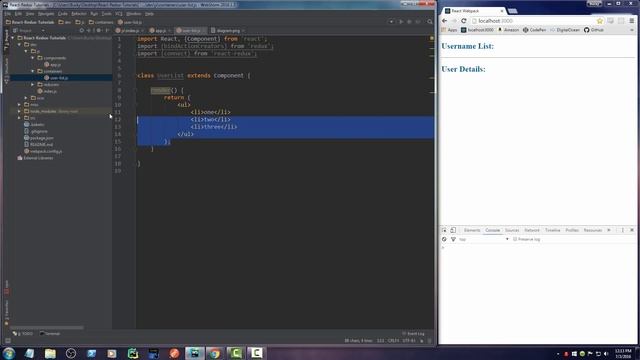Screen dimensions: 640x360
Task: Collapse the components folder
Action: [33, 58]
